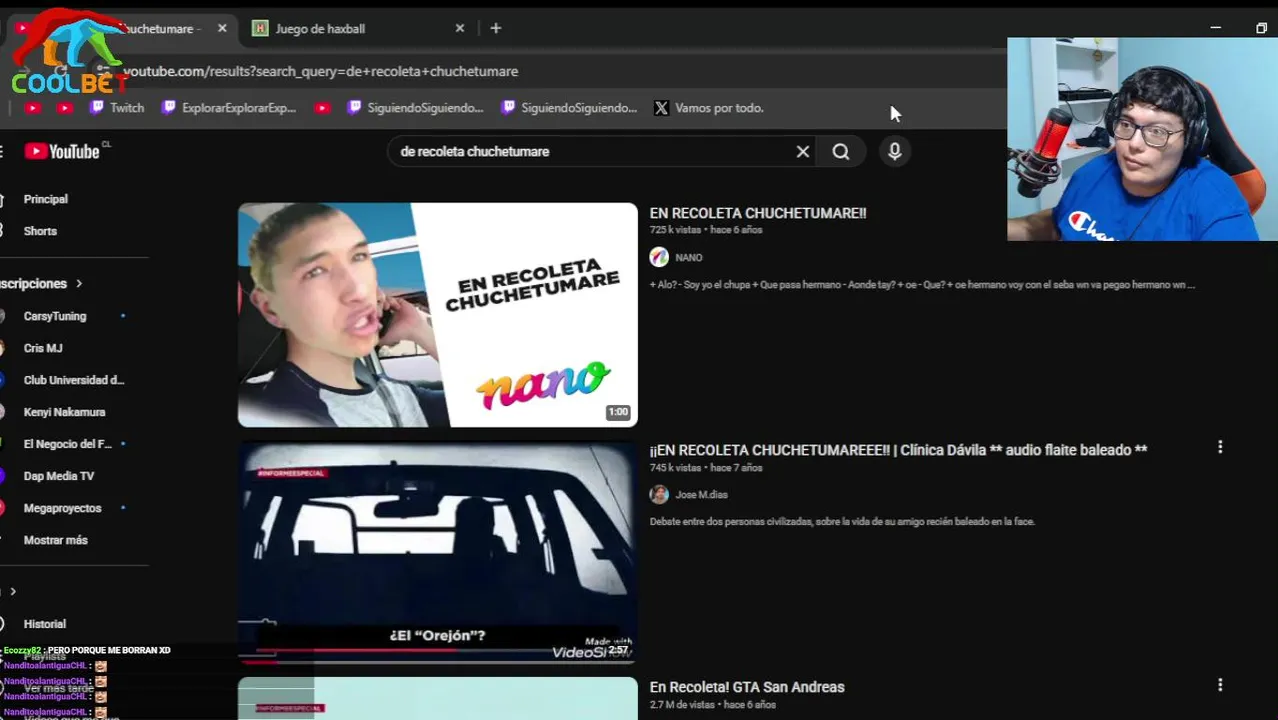Click the address bar URL

320,71
